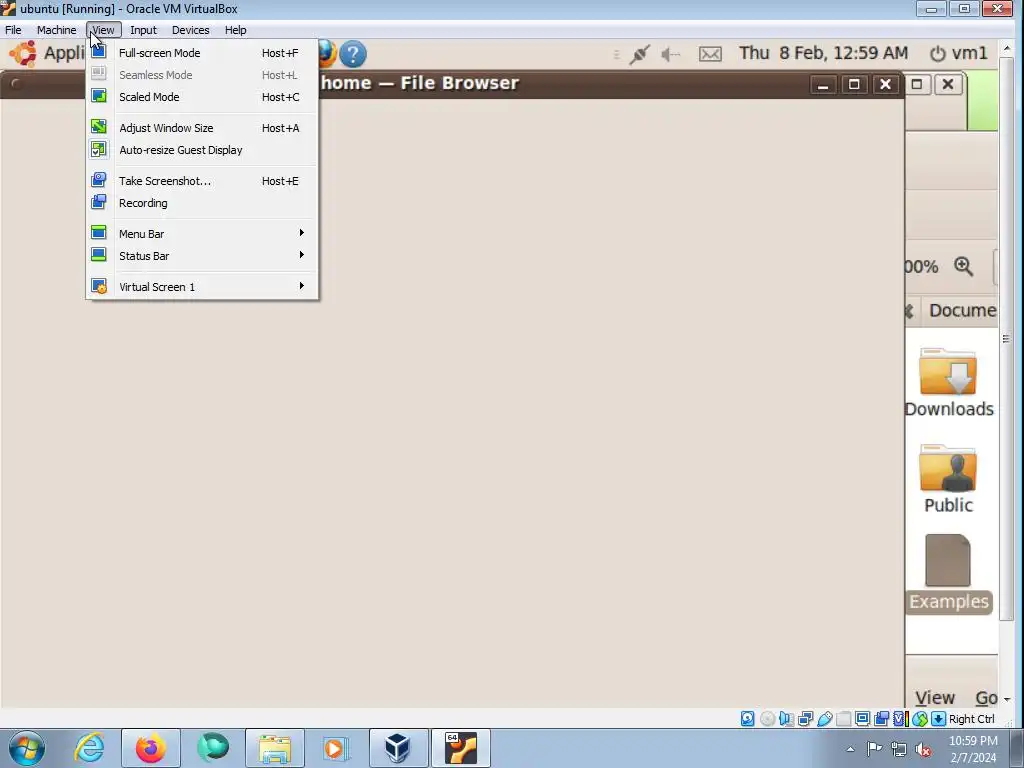The height and width of the screenshot is (768, 1024).
Task: Click the shared folders status icon
Action: click(844, 719)
